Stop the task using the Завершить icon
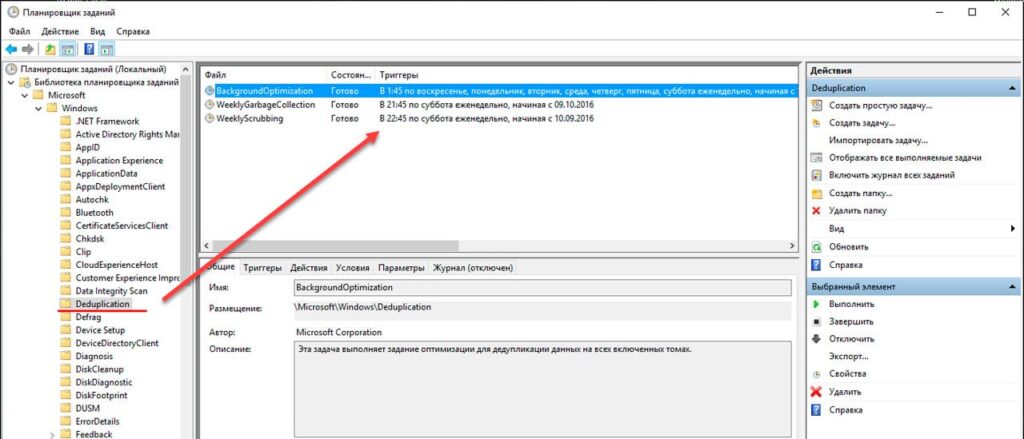Image resolution: width=1024 pixels, height=439 pixels. tap(851, 321)
